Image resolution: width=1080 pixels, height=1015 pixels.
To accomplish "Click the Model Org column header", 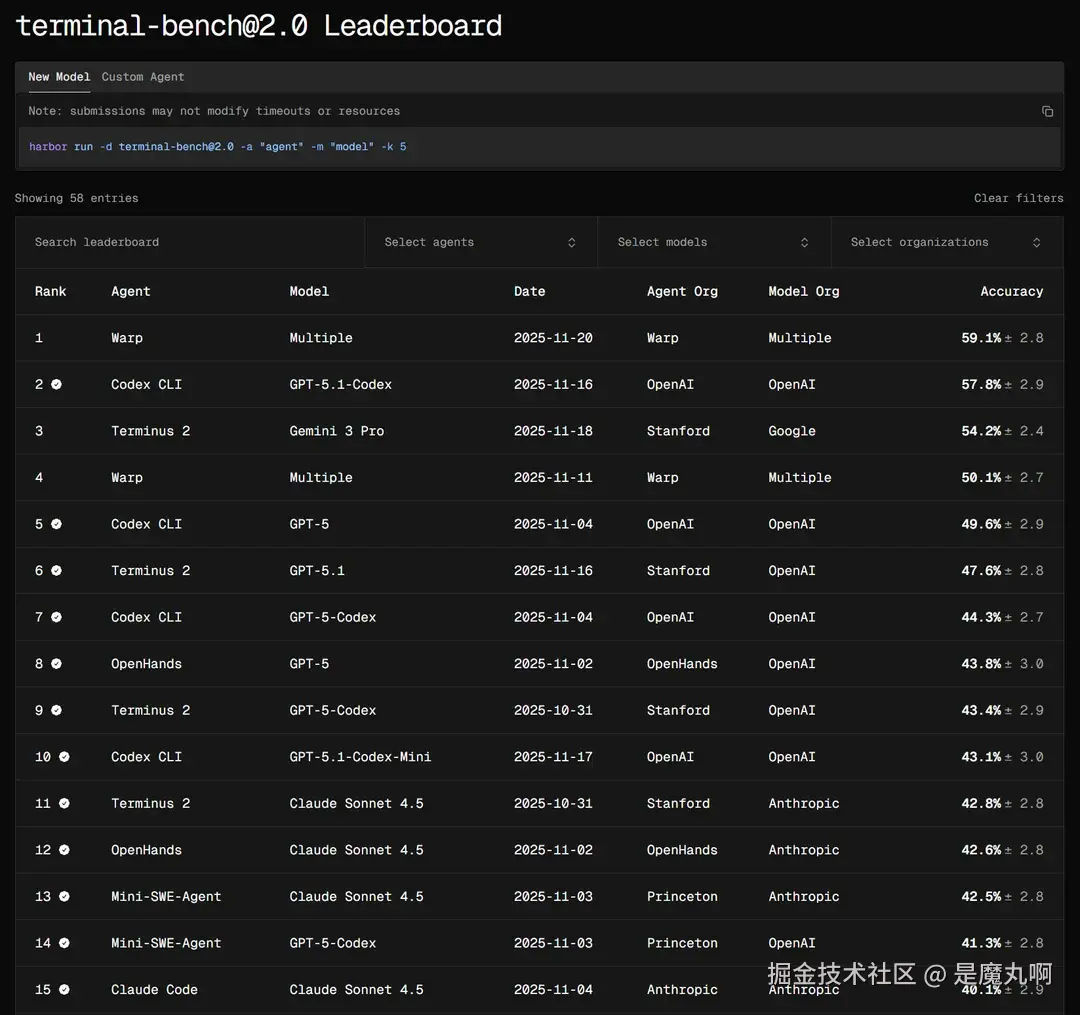I will click(x=803, y=291).
